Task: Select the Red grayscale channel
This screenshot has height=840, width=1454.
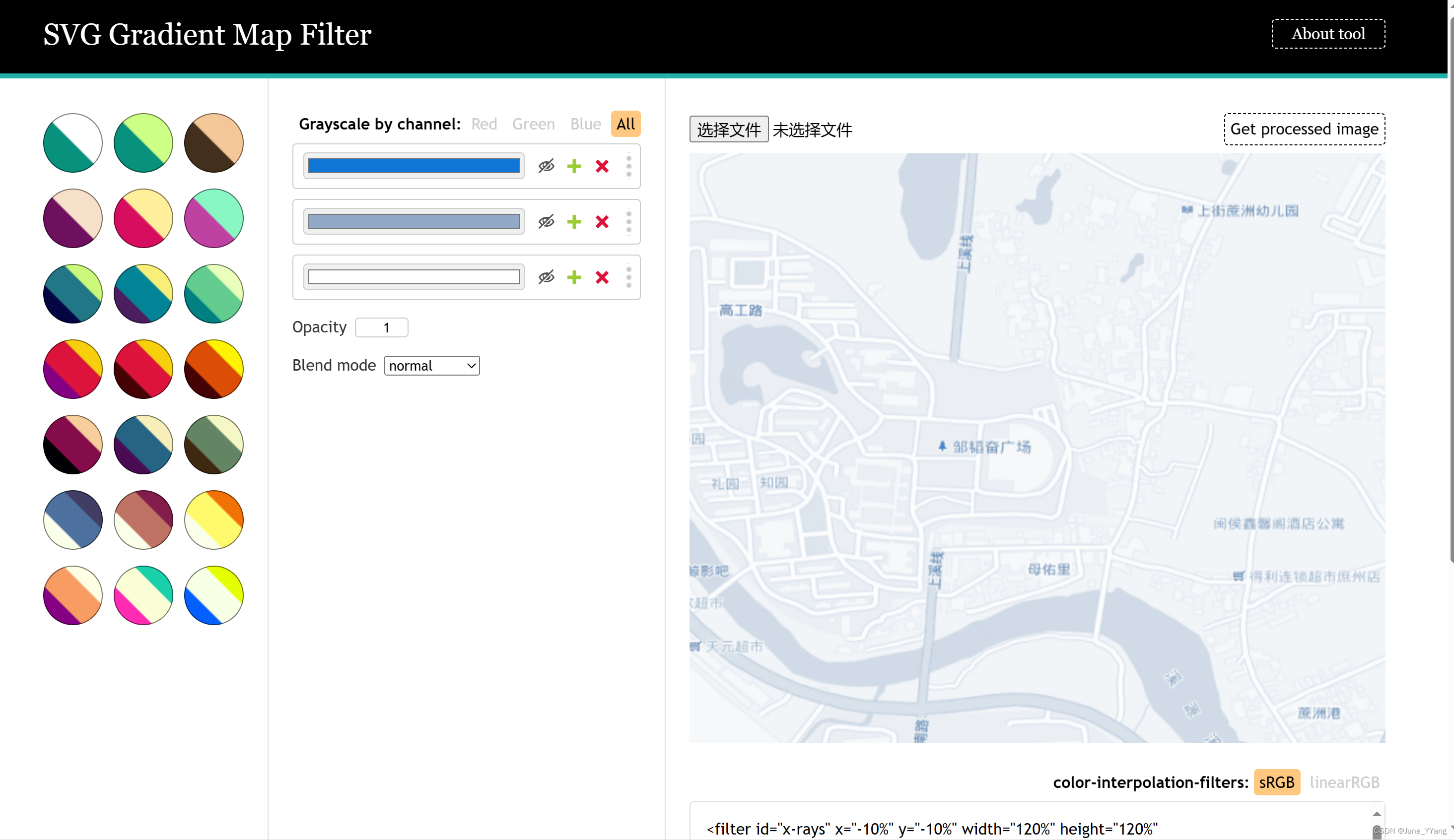Action: (484, 124)
